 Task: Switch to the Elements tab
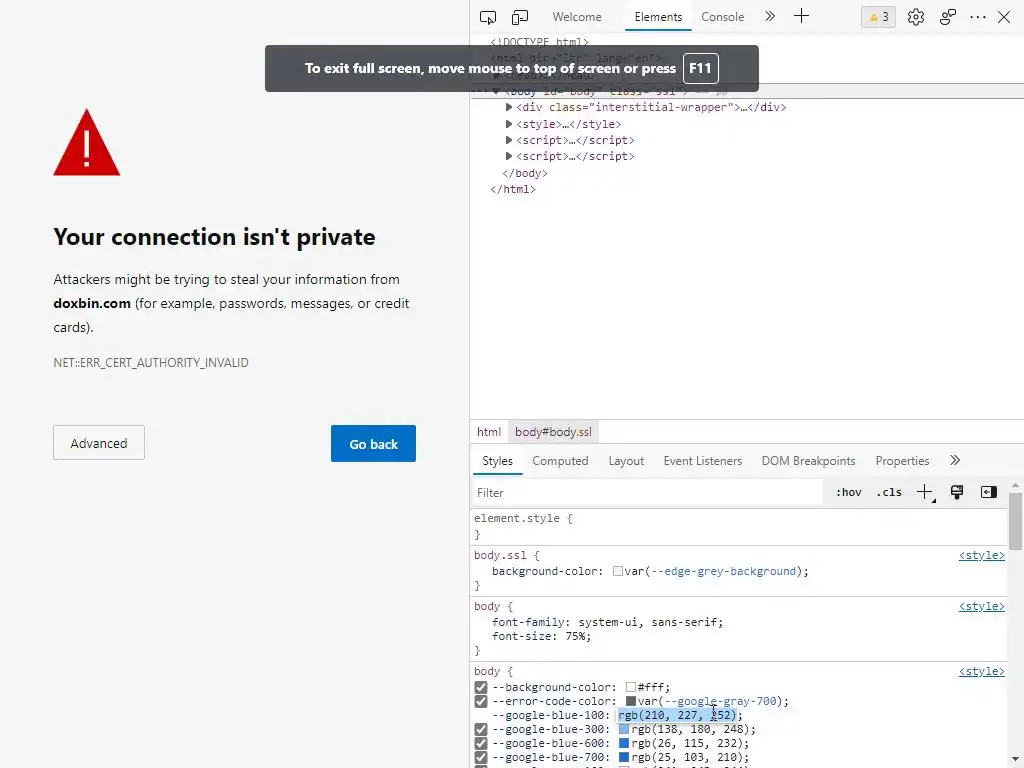click(x=658, y=17)
